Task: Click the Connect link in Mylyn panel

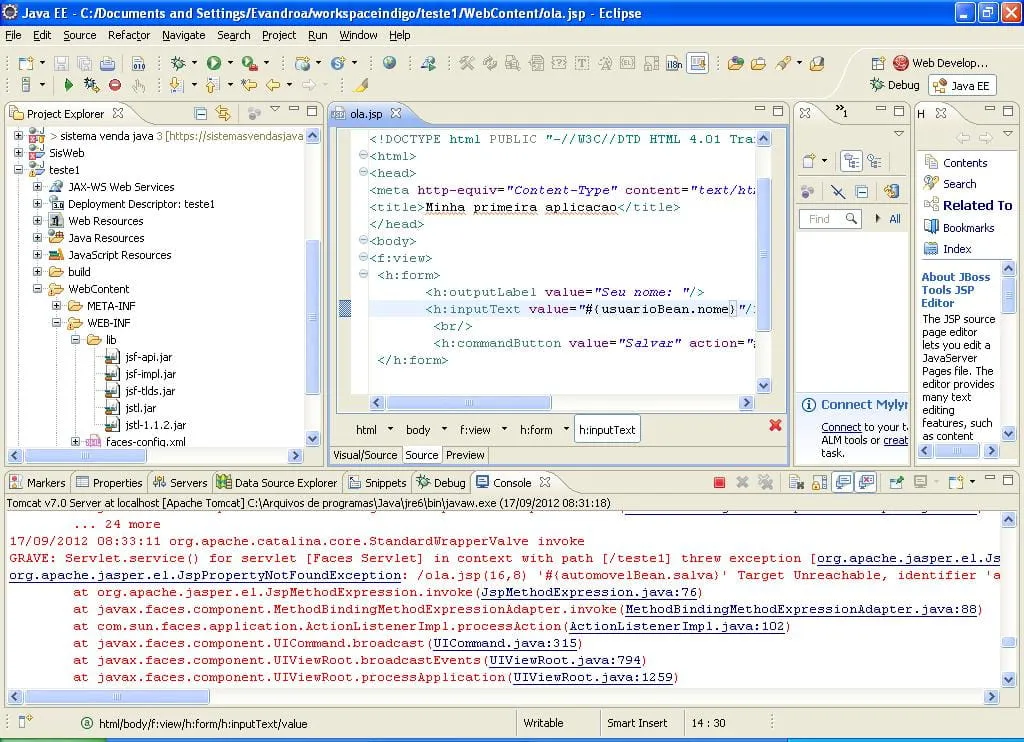Action: 841,427
